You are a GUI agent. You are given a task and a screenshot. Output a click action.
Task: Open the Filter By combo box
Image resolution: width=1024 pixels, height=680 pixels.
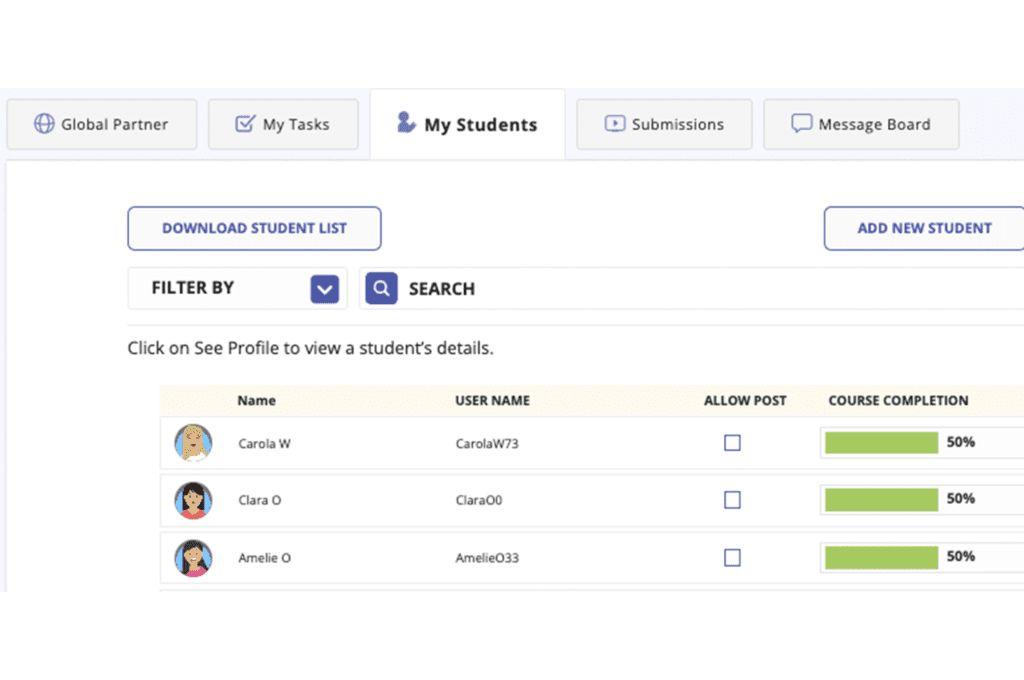[x=237, y=288]
